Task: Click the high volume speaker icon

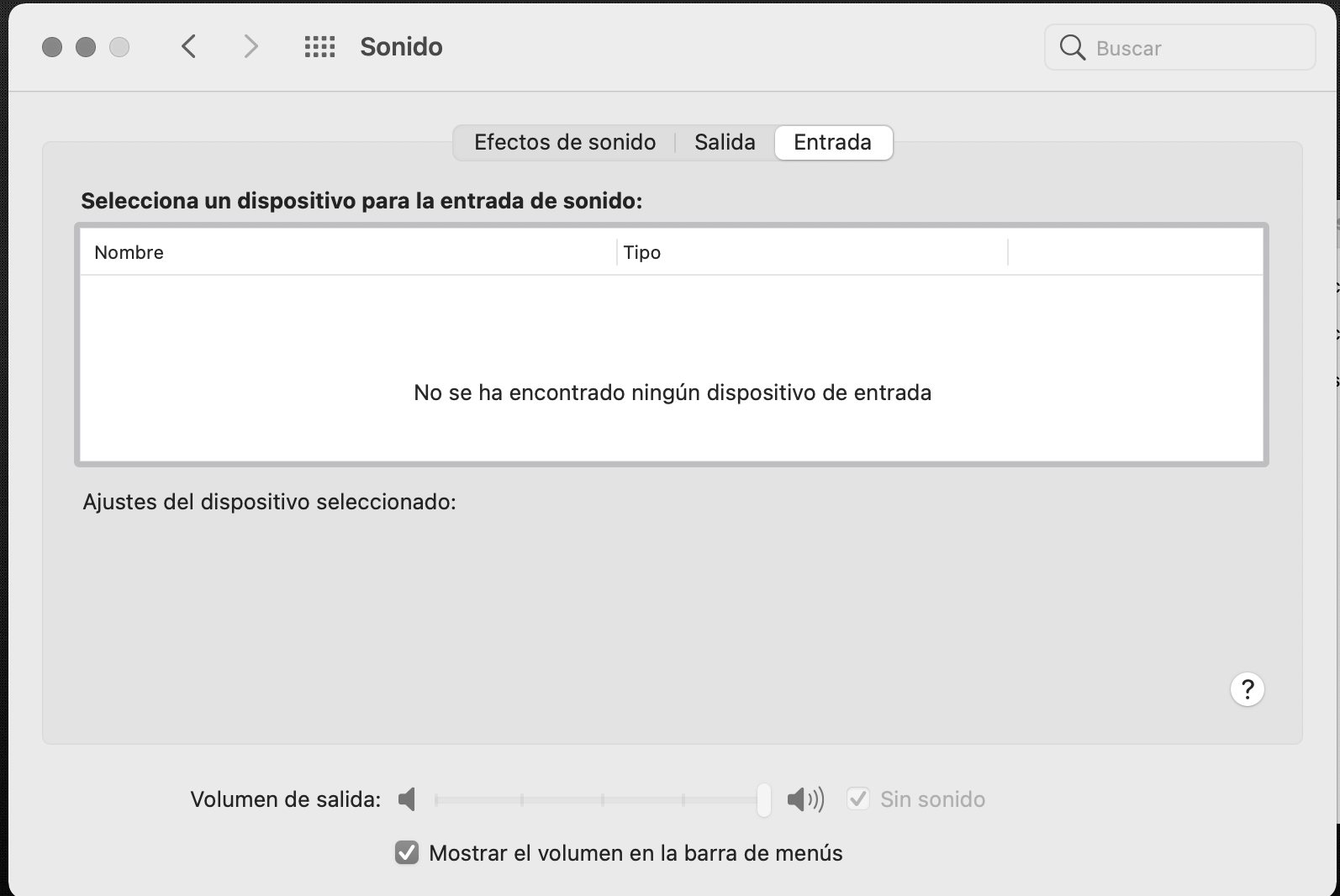Action: tap(805, 799)
